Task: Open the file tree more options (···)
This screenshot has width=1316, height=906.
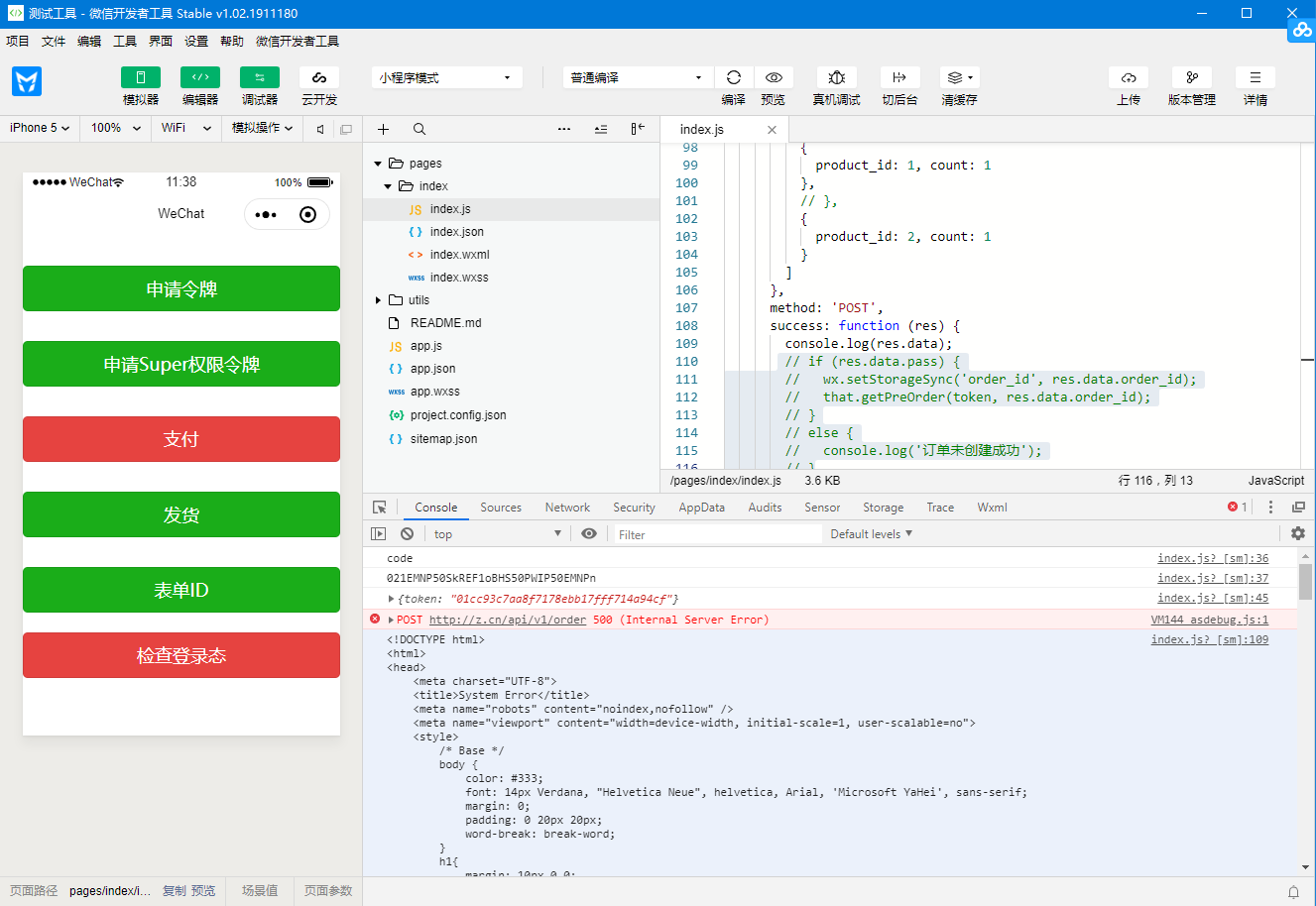Action: tap(564, 129)
